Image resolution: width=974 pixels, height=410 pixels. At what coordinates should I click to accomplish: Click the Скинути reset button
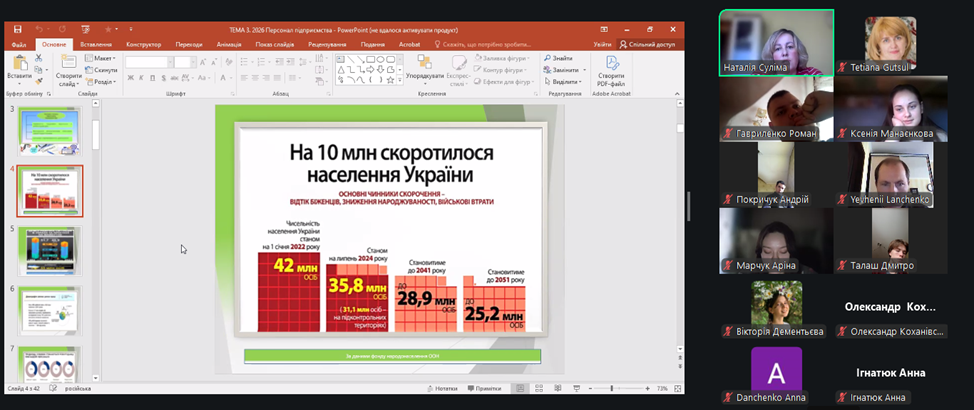click(x=105, y=70)
